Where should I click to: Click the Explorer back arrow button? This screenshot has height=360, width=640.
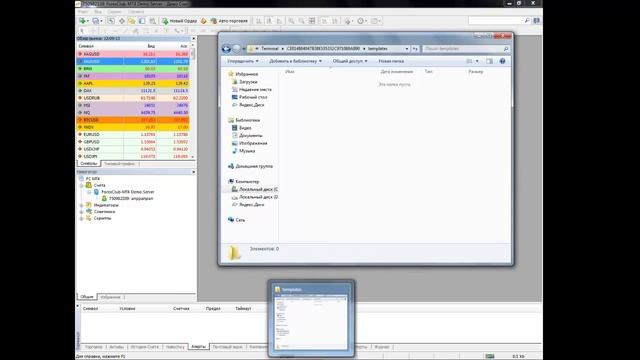(227, 49)
